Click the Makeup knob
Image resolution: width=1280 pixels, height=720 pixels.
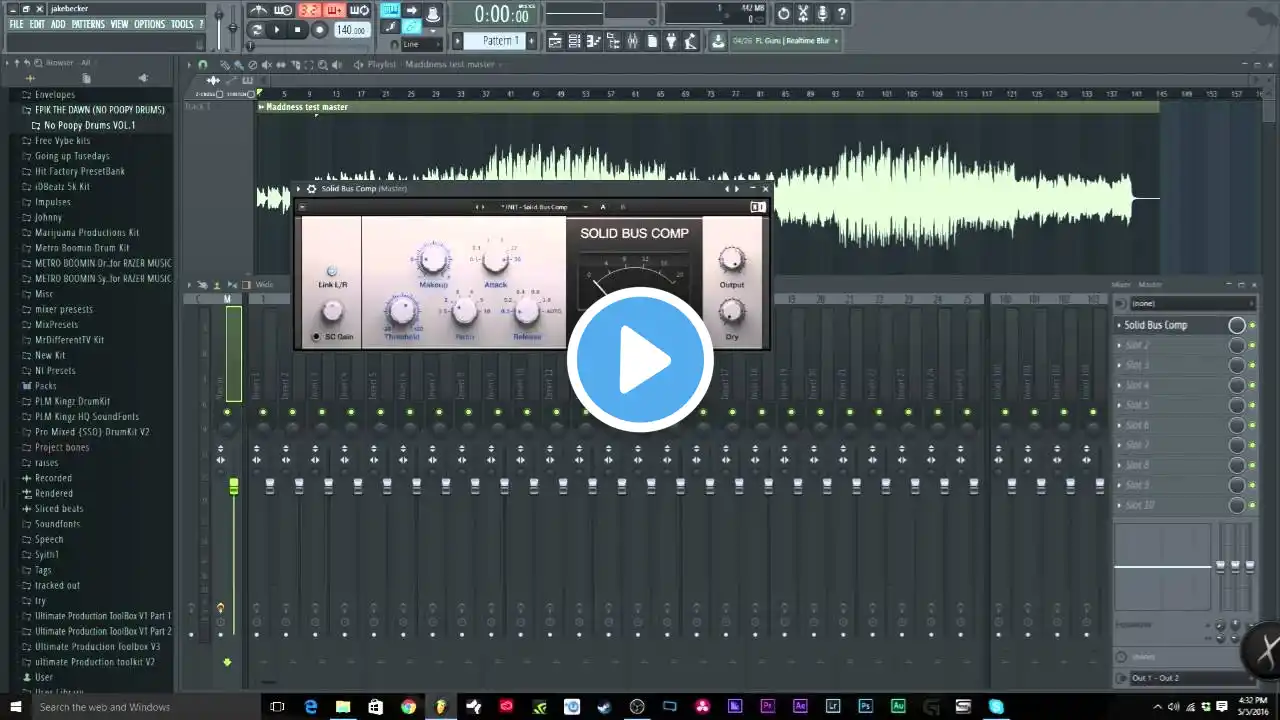pyautogui.click(x=433, y=259)
